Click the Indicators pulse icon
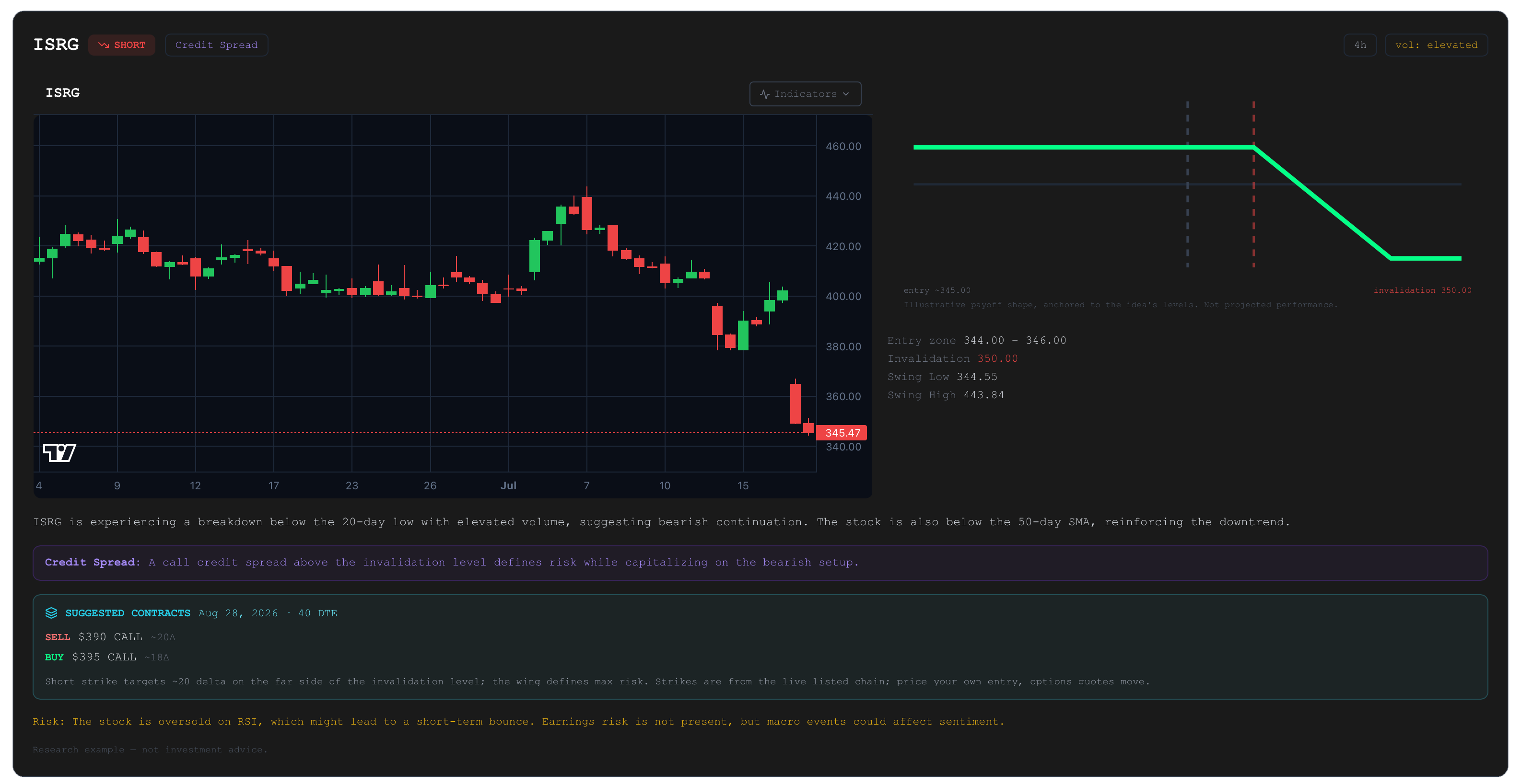The image size is (1521, 784). [x=765, y=94]
